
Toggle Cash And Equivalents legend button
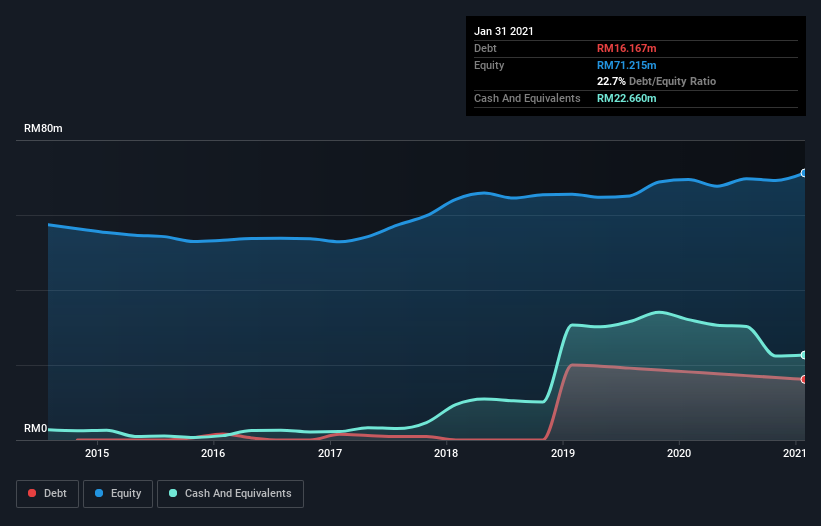(x=230, y=494)
